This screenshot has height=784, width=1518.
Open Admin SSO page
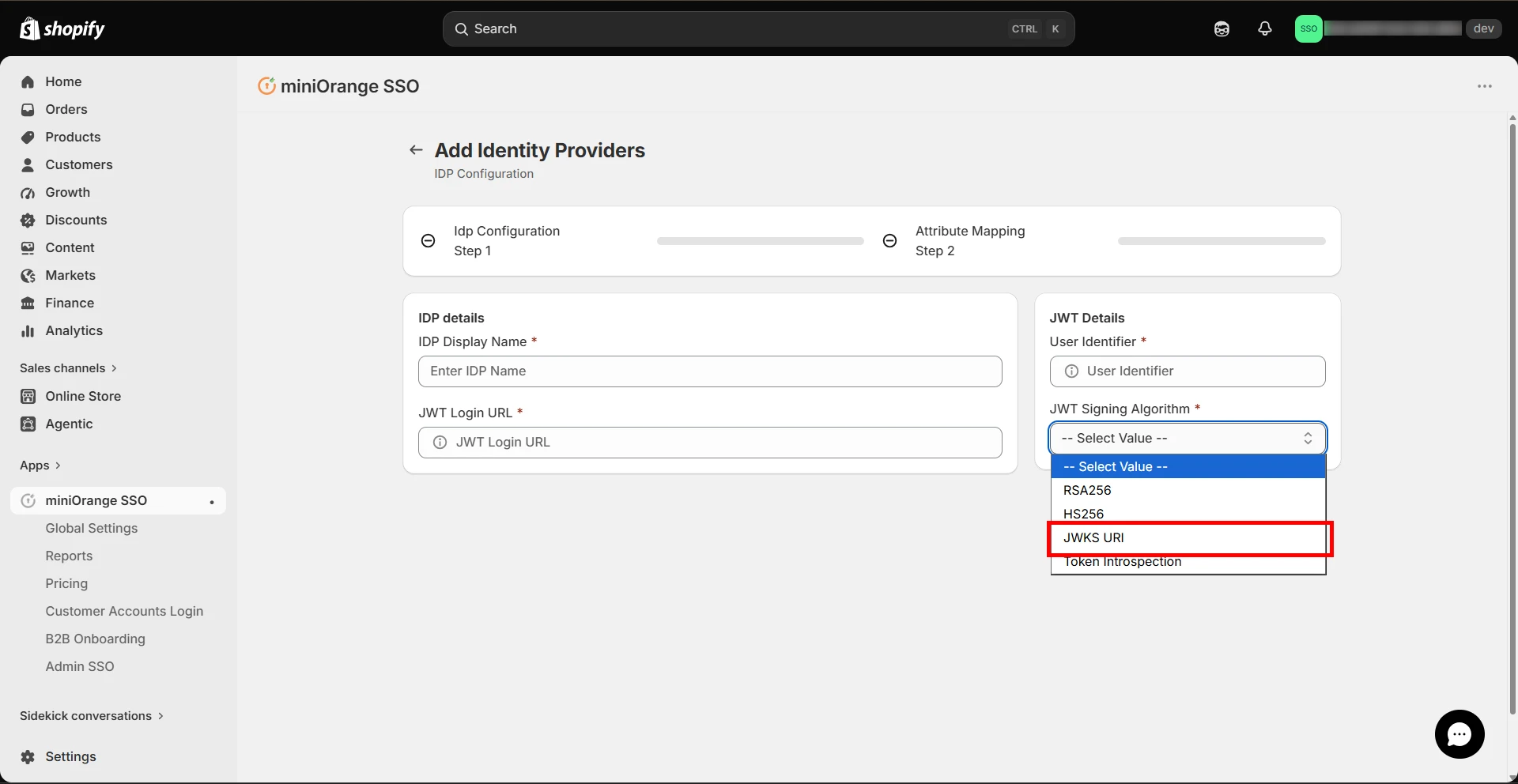[80, 666]
